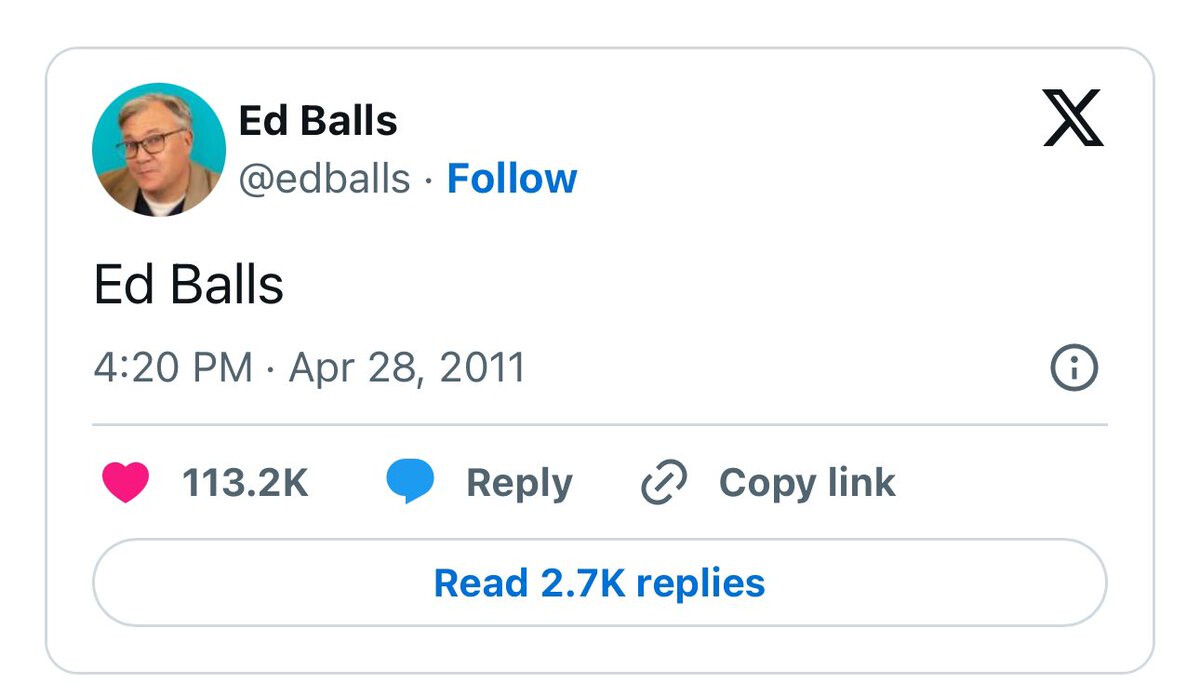The image size is (1200, 696).
Task: Click the Apr 28, 2011 date text
Action: pos(407,368)
